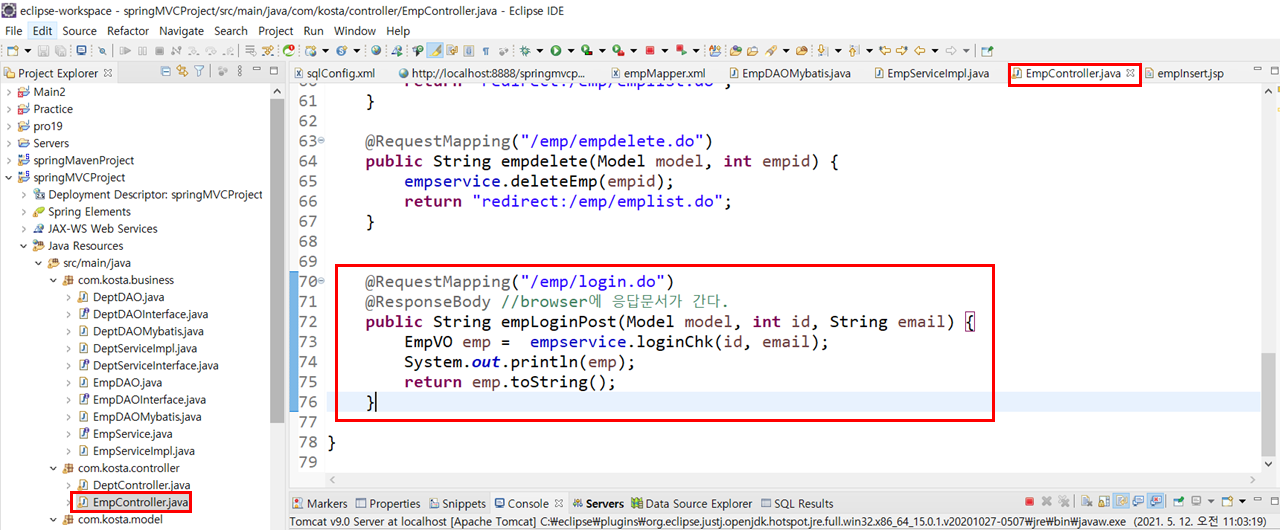Click the Save All toolbar icon

pos(60,50)
